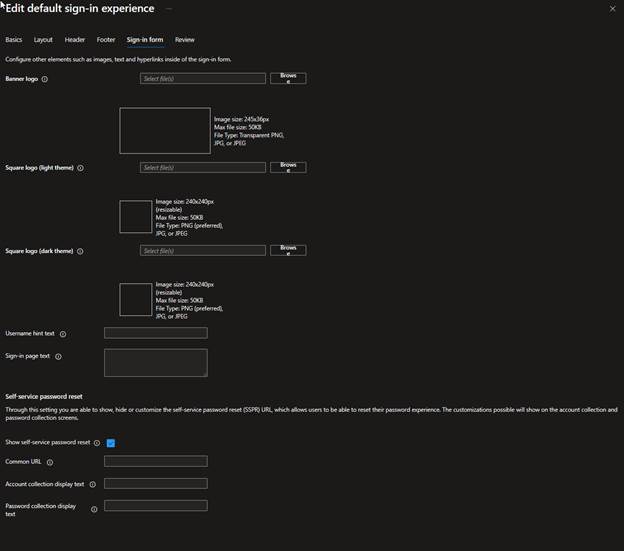Select the Footer tab
The image size is (624, 551).
pos(106,40)
